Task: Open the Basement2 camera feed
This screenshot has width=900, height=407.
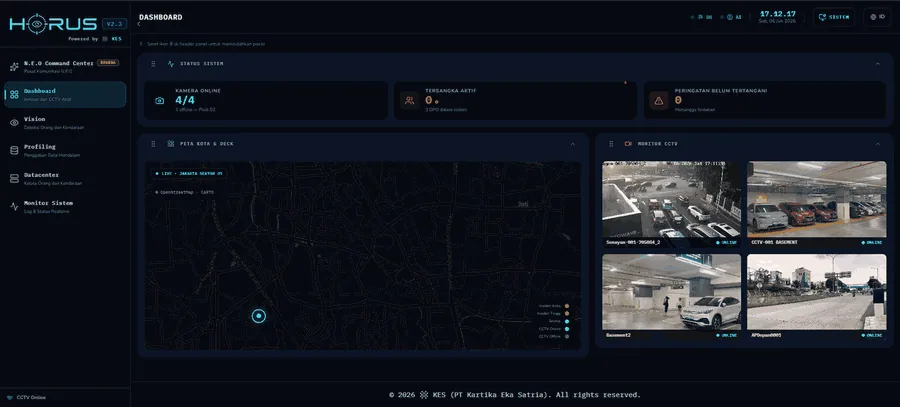Action: 672,297
